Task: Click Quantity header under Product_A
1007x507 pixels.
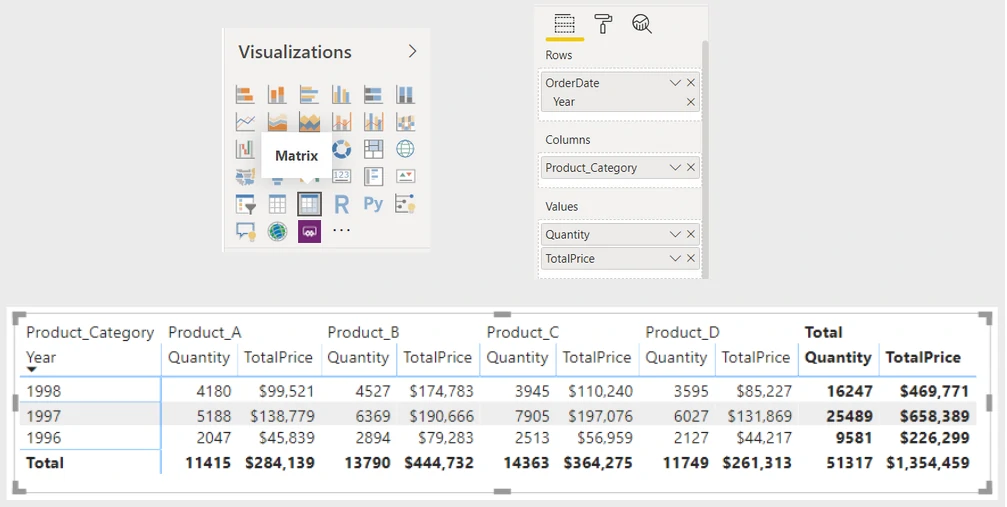Action: pyautogui.click(x=198, y=357)
